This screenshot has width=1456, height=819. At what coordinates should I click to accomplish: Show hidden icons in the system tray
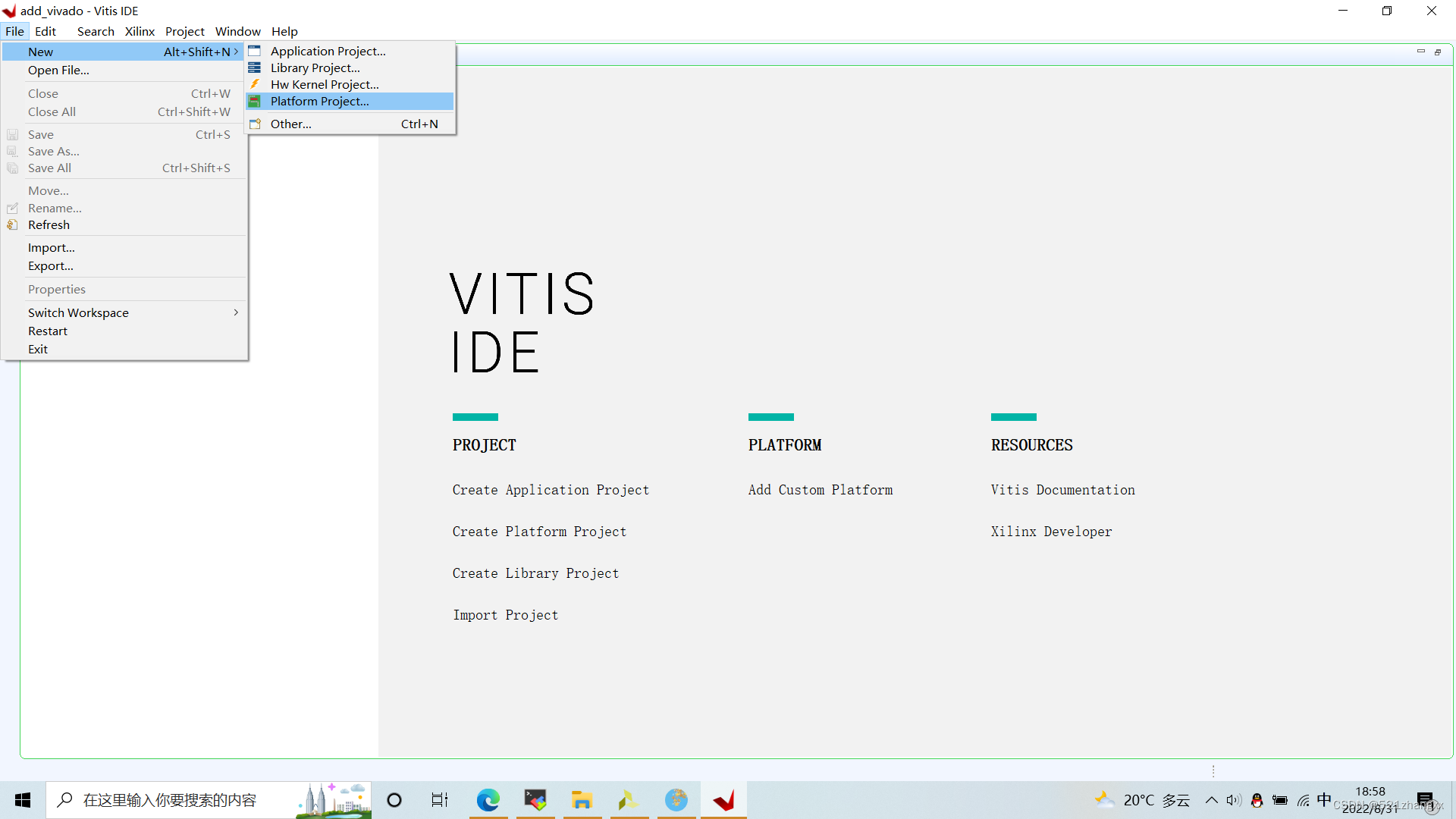(x=1212, y=800)
